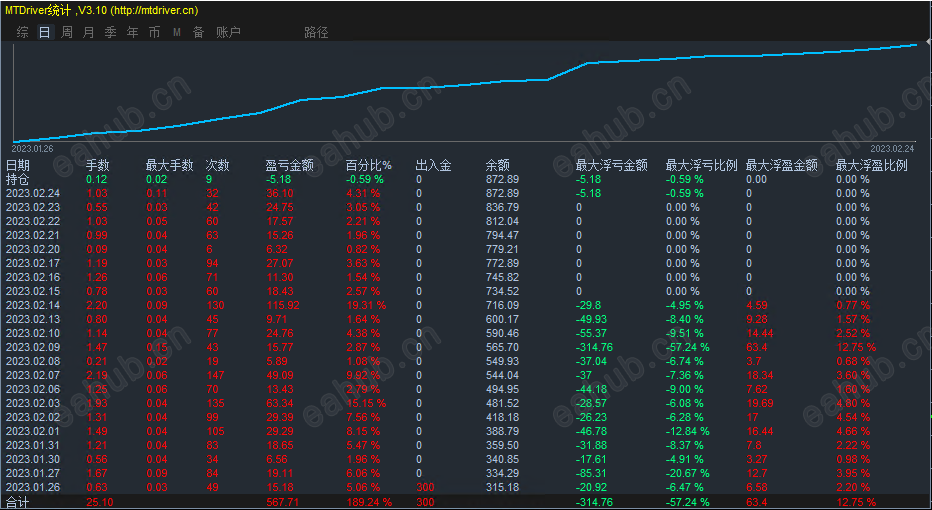Select date cell 2023.01.31
Viewport: 932px width, 510px height.
33,445
